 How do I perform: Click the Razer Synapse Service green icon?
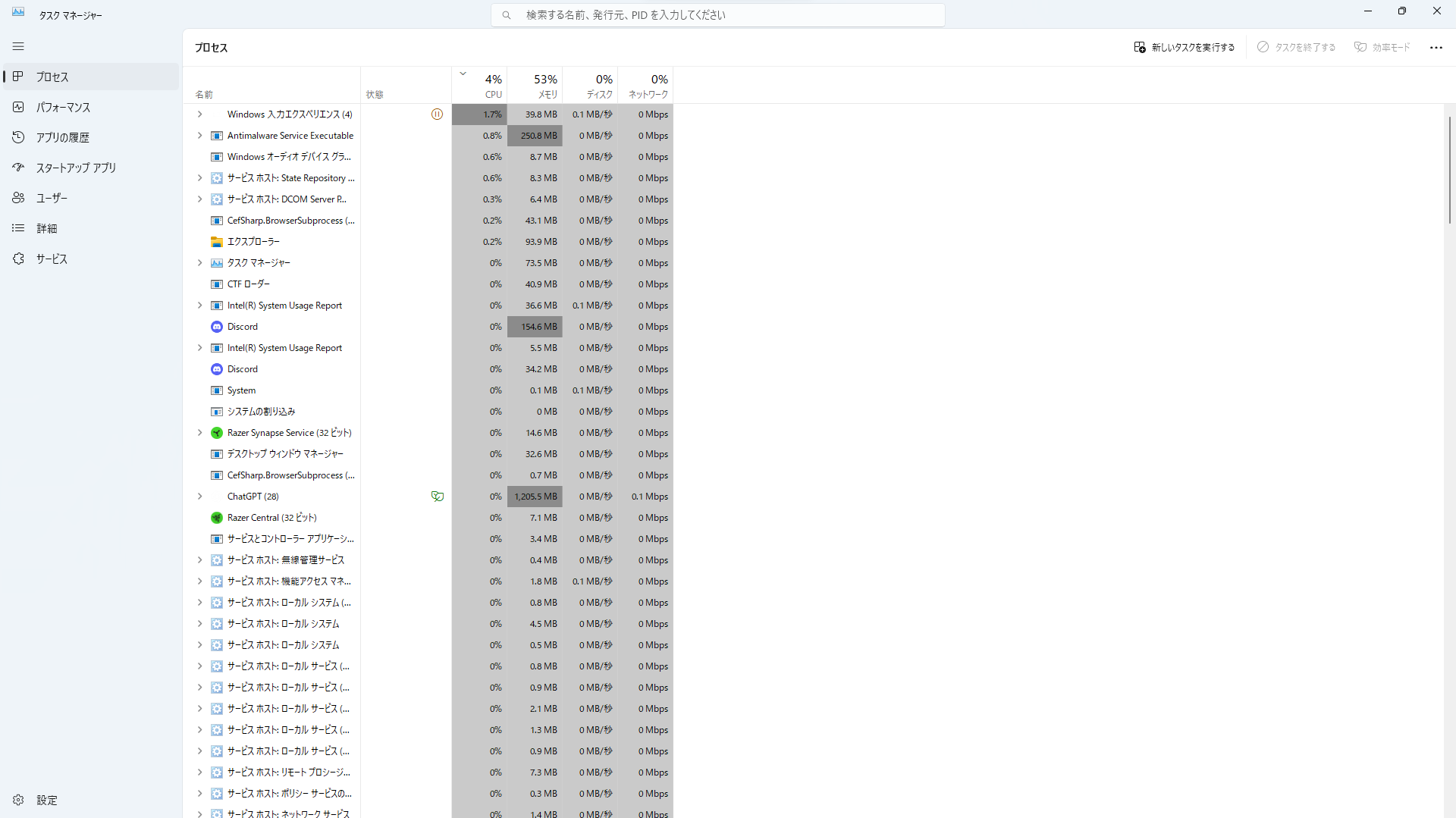pyautogui.click(x=217, y=433)
